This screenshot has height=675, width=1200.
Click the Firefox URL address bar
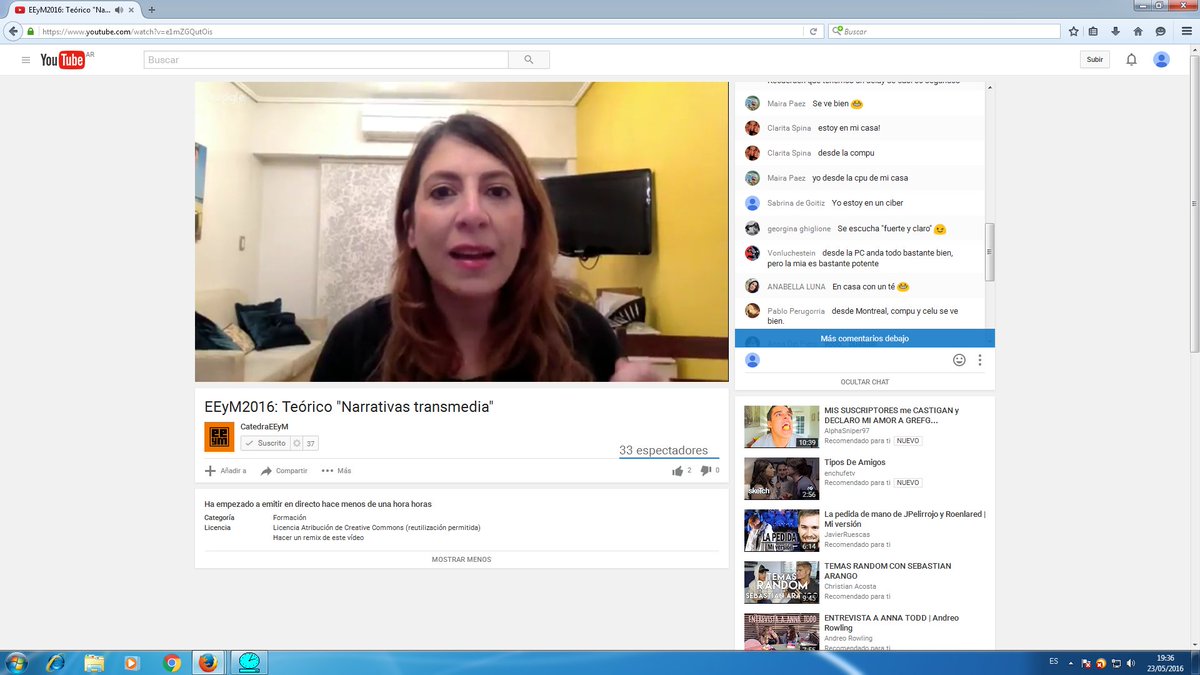420,31
